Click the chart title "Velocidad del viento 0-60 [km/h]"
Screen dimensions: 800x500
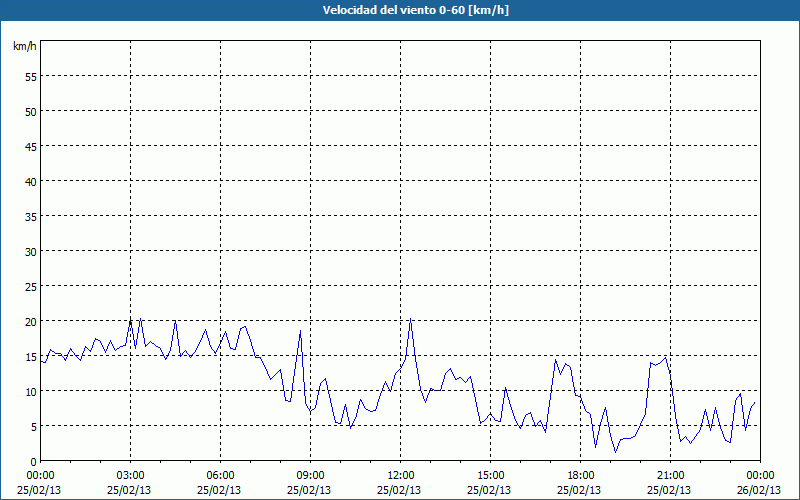(416, 10)
